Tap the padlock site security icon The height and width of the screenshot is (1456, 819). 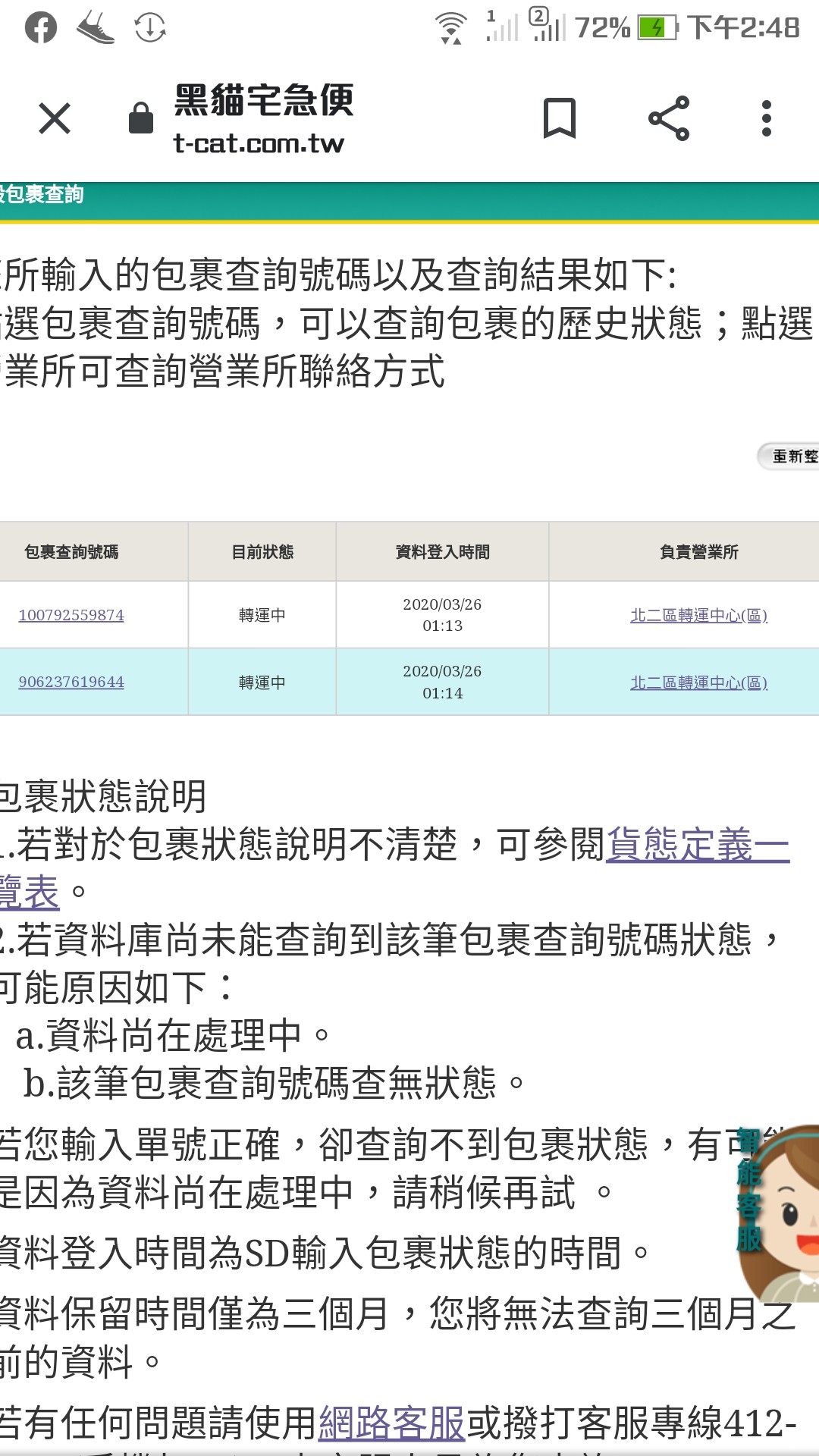(141, 118)
